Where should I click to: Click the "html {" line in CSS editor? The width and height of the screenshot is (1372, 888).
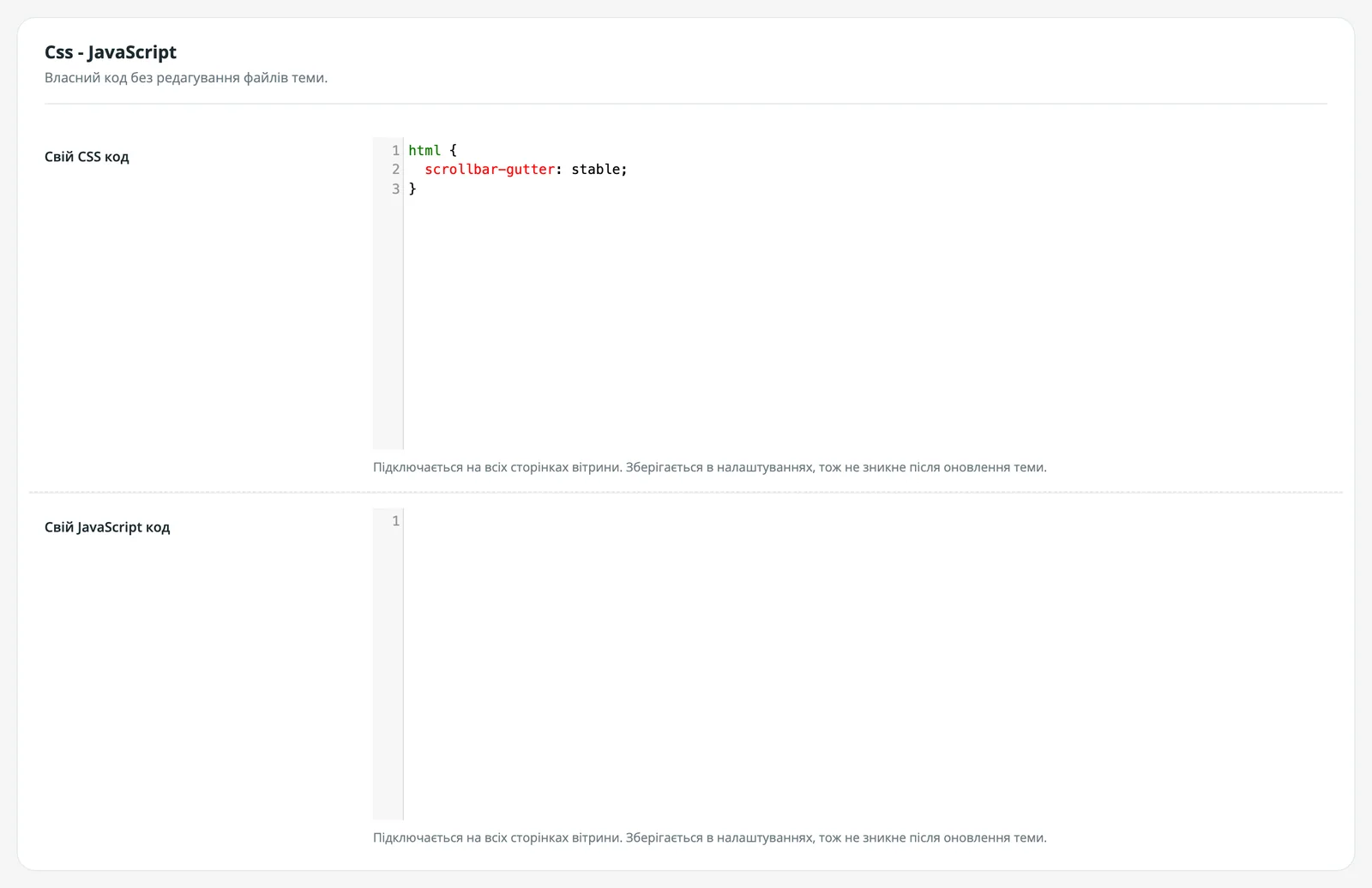432,150
